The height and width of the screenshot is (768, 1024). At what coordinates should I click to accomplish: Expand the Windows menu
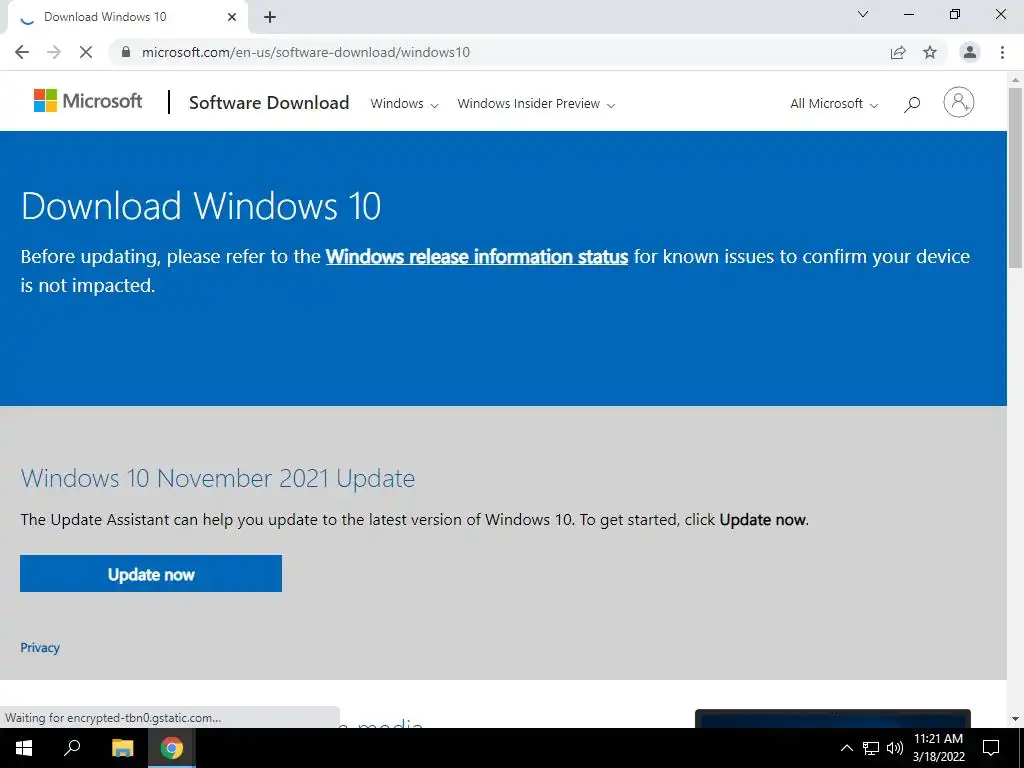[404, 104]
